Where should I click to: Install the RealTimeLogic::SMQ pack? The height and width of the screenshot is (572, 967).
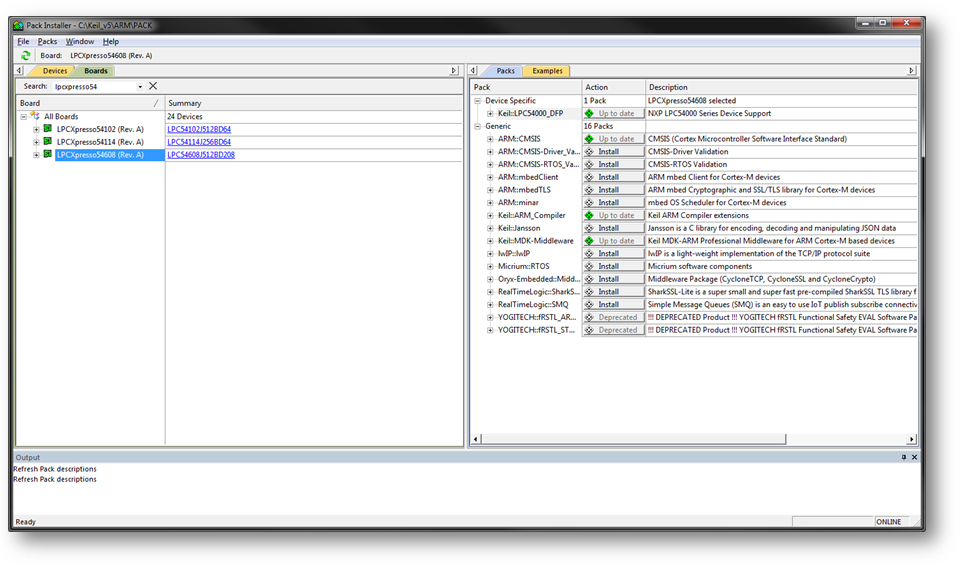click(614, 304)
